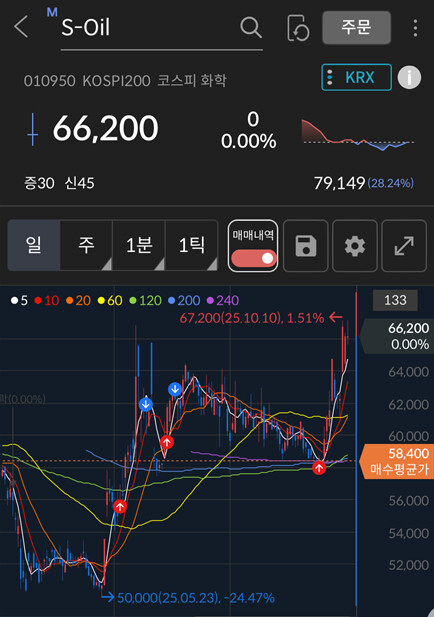Expand chart to fullscreen arrows icon
The image size is (434, 617).
(x=404, y=246)
